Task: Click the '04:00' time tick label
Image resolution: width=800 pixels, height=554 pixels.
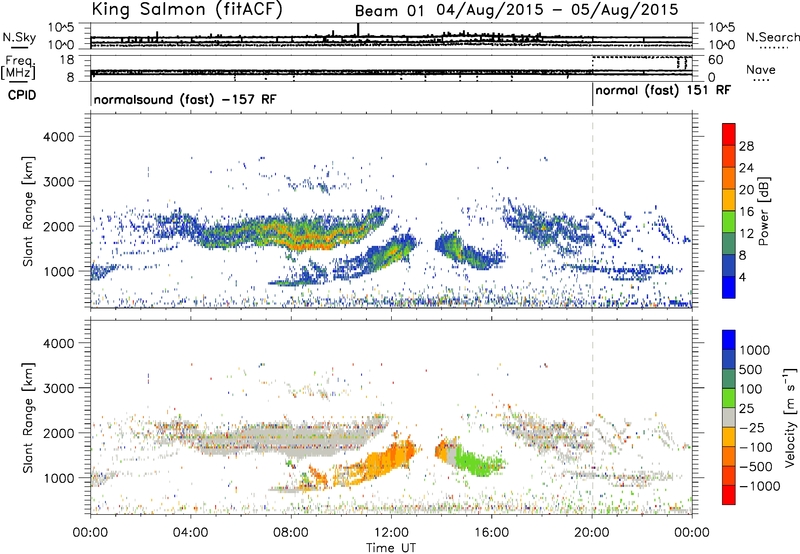Action: [x=191, y=533]
